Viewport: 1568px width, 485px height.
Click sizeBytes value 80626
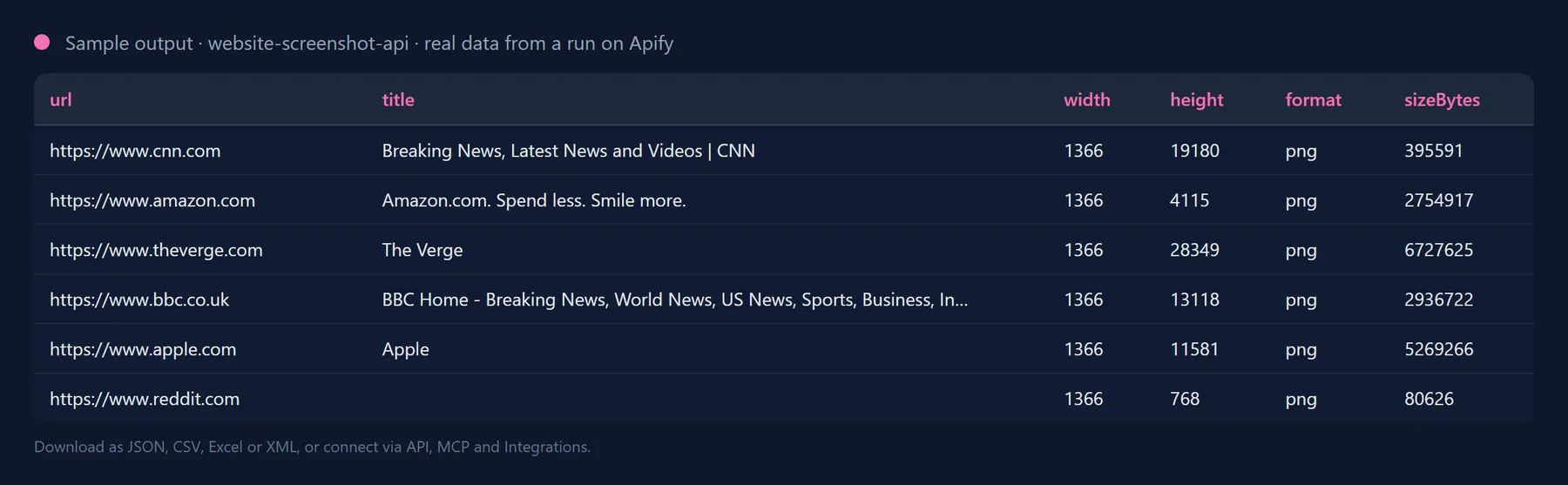click(x=1429, y=399)
